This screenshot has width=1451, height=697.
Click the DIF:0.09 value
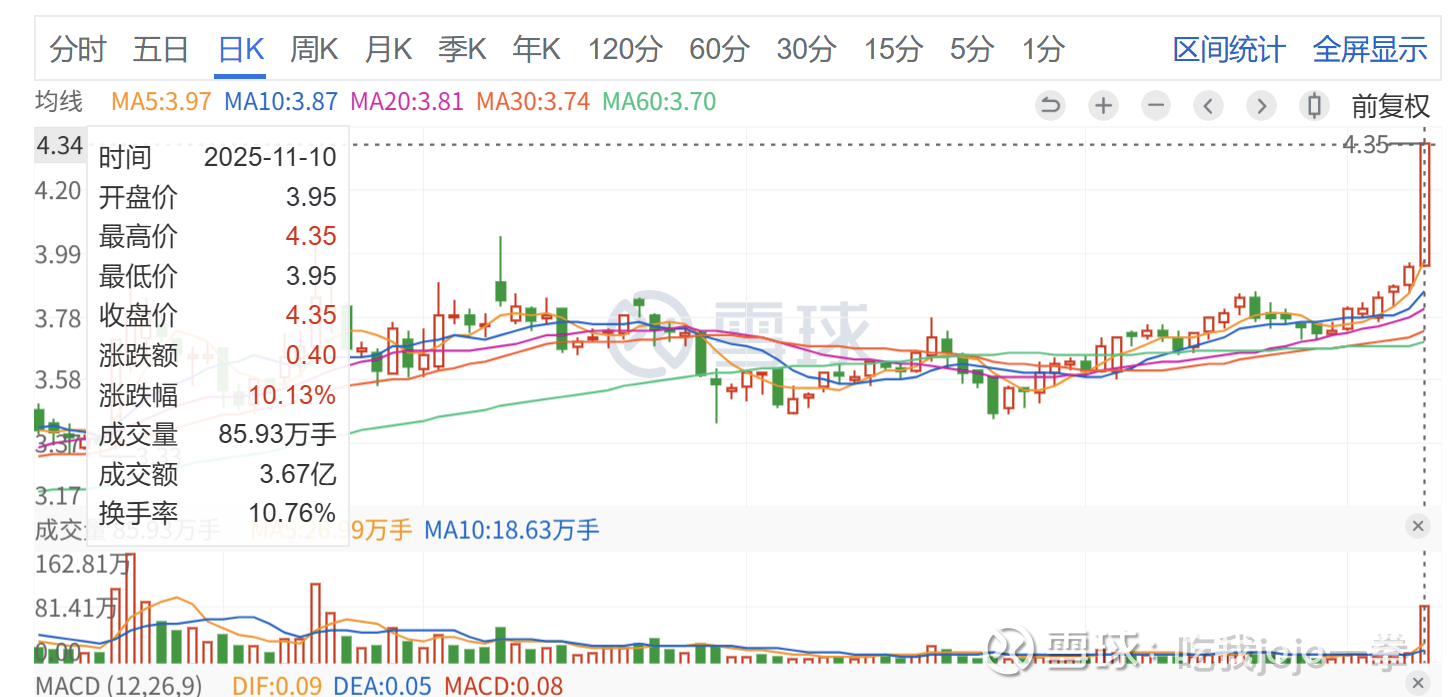pos(276,686)
